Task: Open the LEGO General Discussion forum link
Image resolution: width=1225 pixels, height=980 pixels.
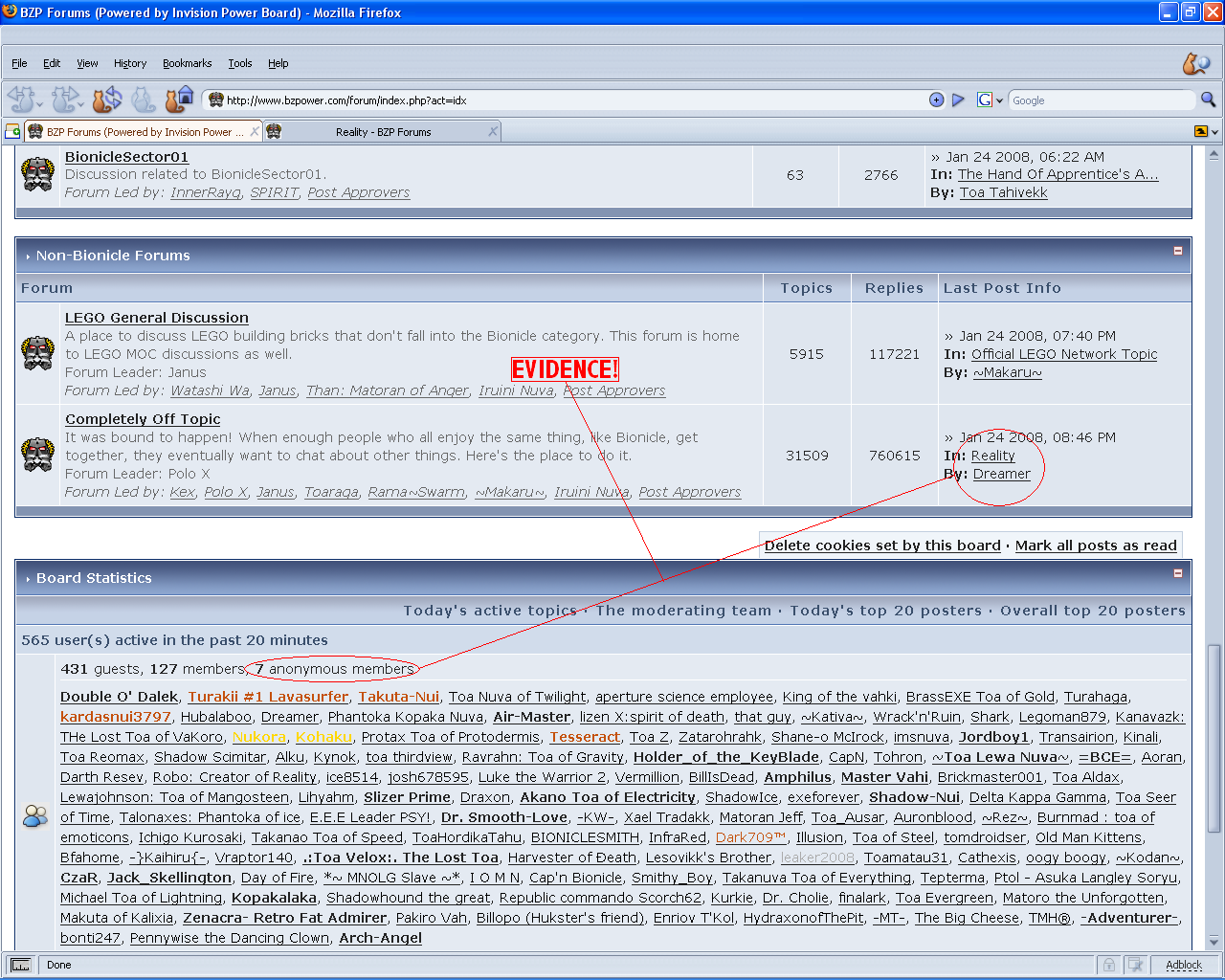Action: coord(157,318)
